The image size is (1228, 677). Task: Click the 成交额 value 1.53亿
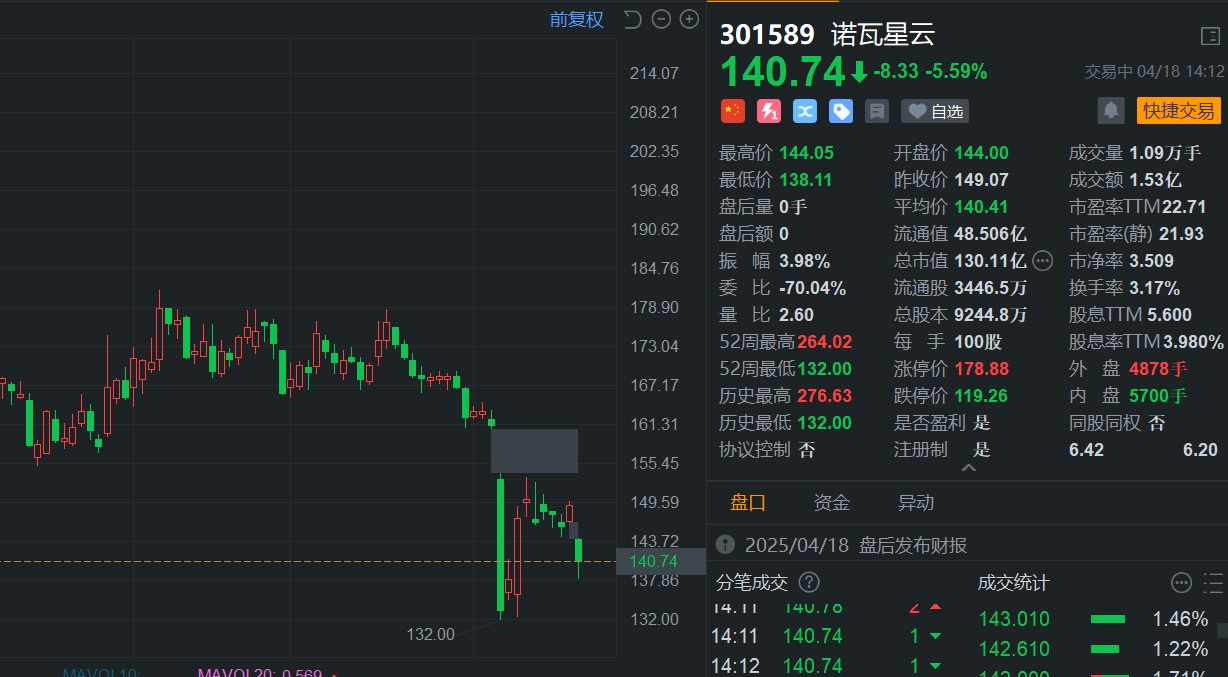click(x=1155, y=179)
